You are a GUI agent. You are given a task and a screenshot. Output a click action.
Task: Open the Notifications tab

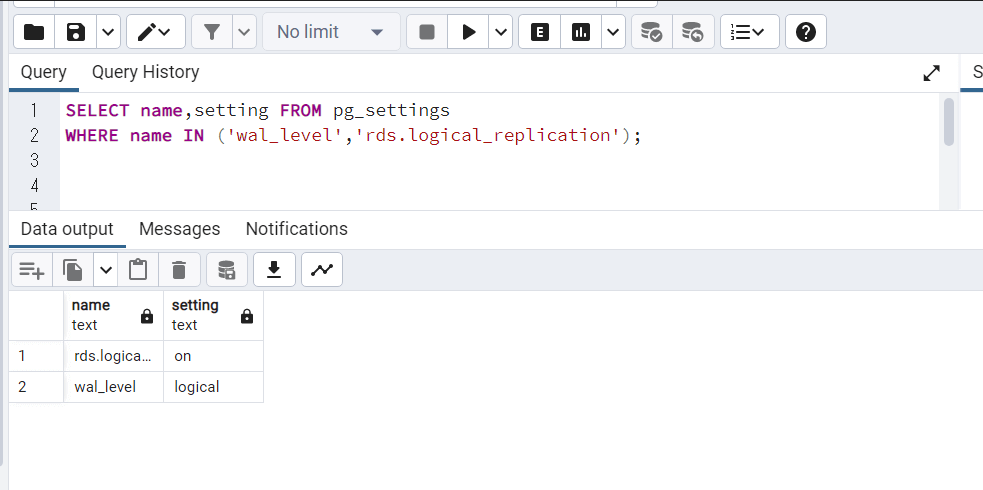tap(296, 229)
